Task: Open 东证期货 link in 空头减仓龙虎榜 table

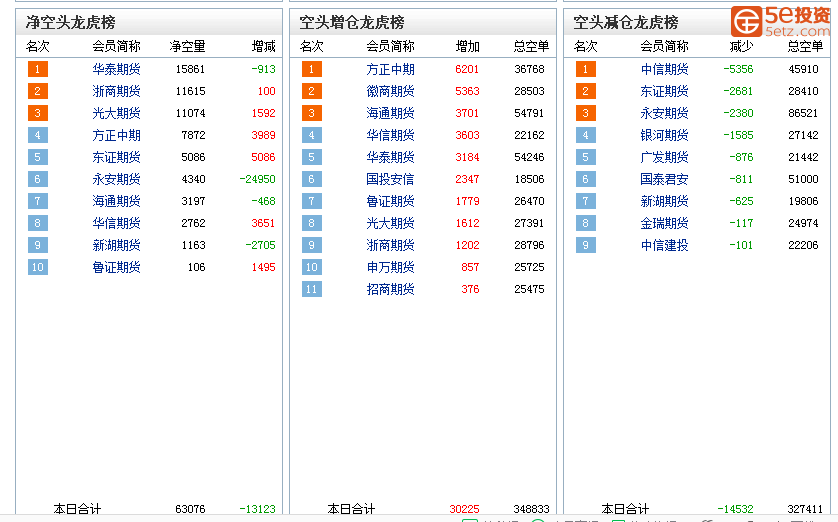Action: click(664, 91)
